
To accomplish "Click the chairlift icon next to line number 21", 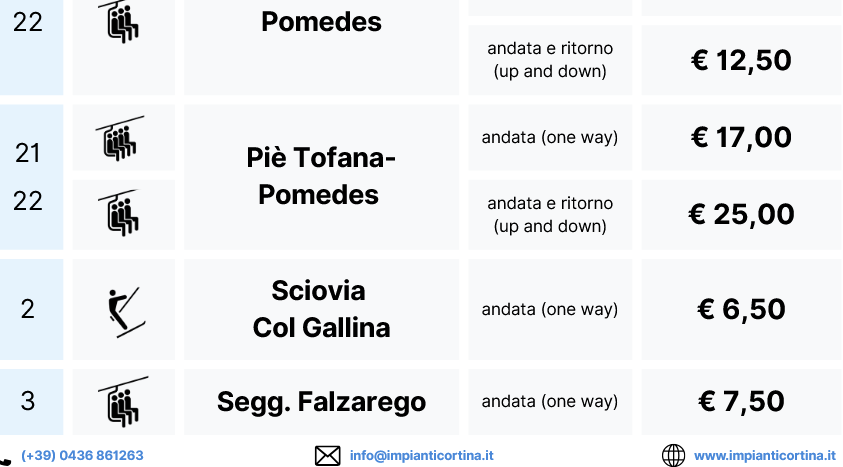I will click(121, 138).
